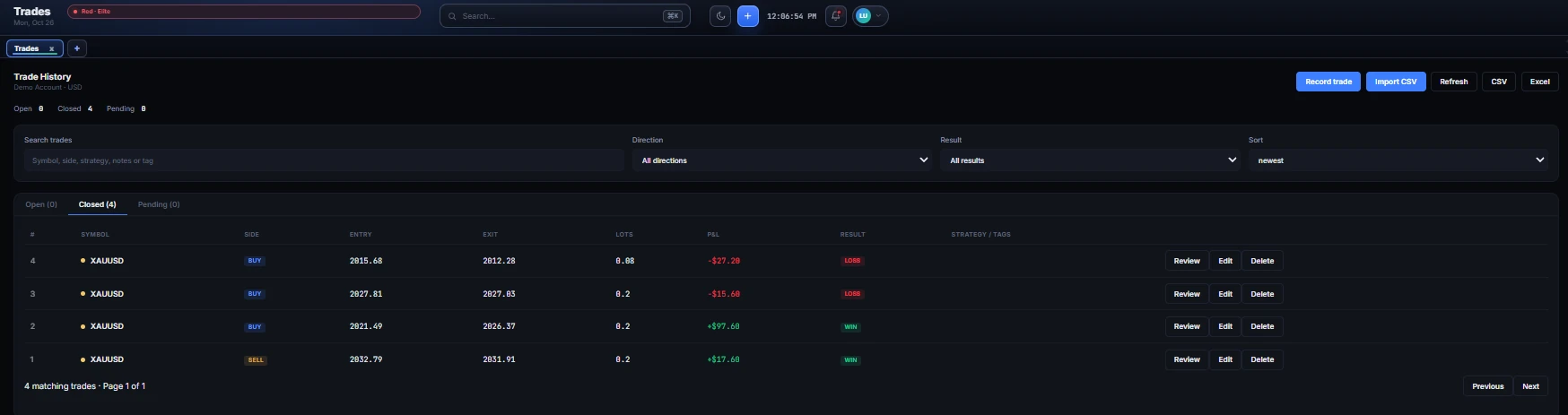The image size is (1568, 415).
Task: Click the WIN badge for +$97.60 trade
Action: 850,327
